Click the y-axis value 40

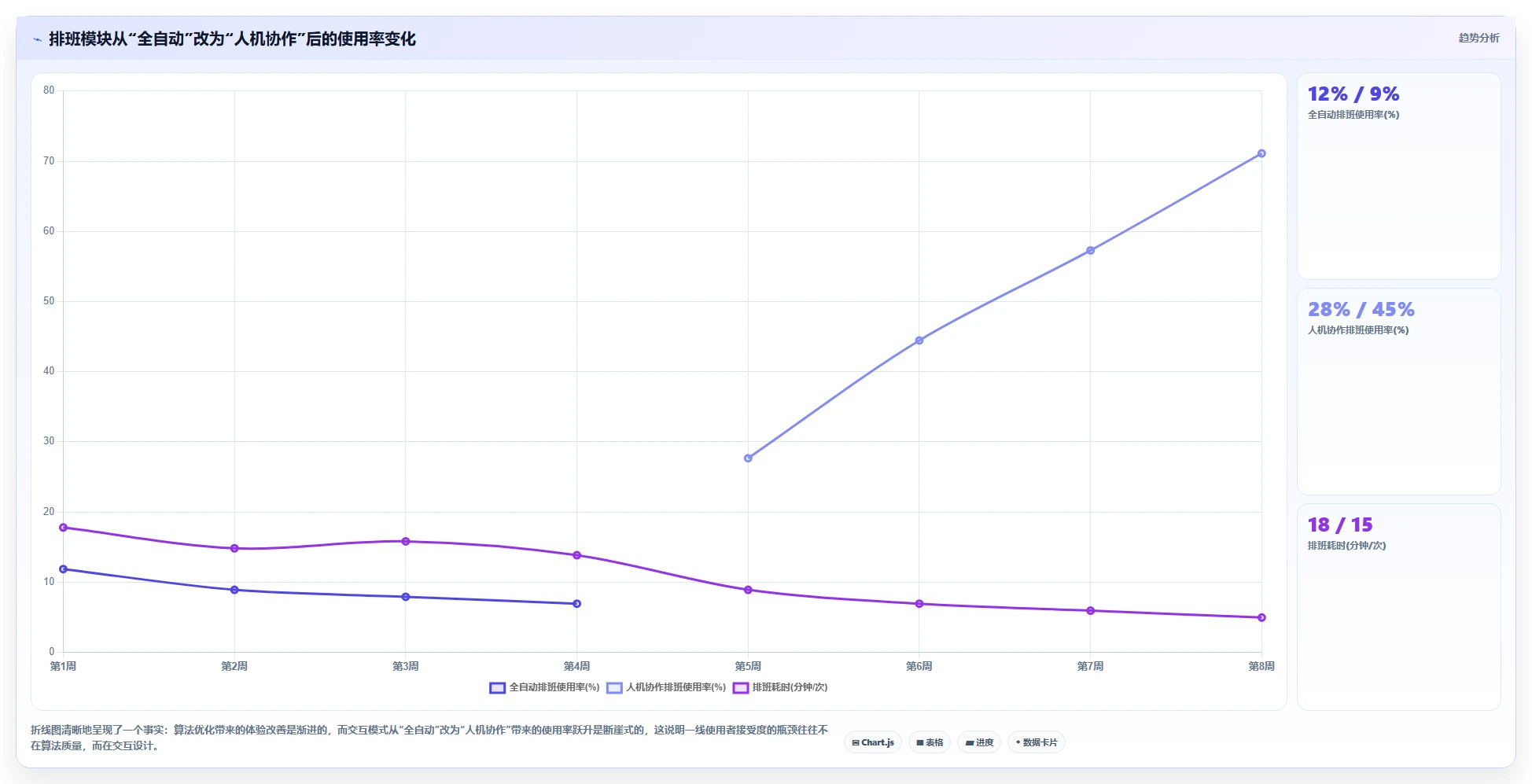(x=49, y=371)
